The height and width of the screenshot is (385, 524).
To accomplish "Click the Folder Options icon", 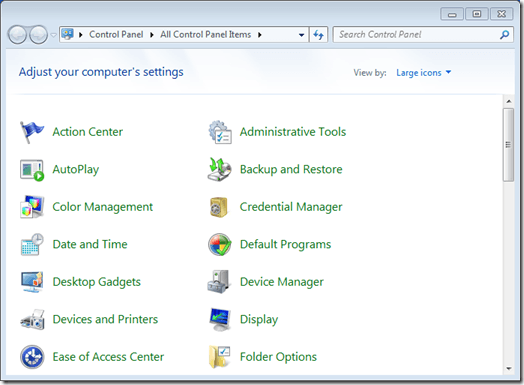I will pos(220,357).
